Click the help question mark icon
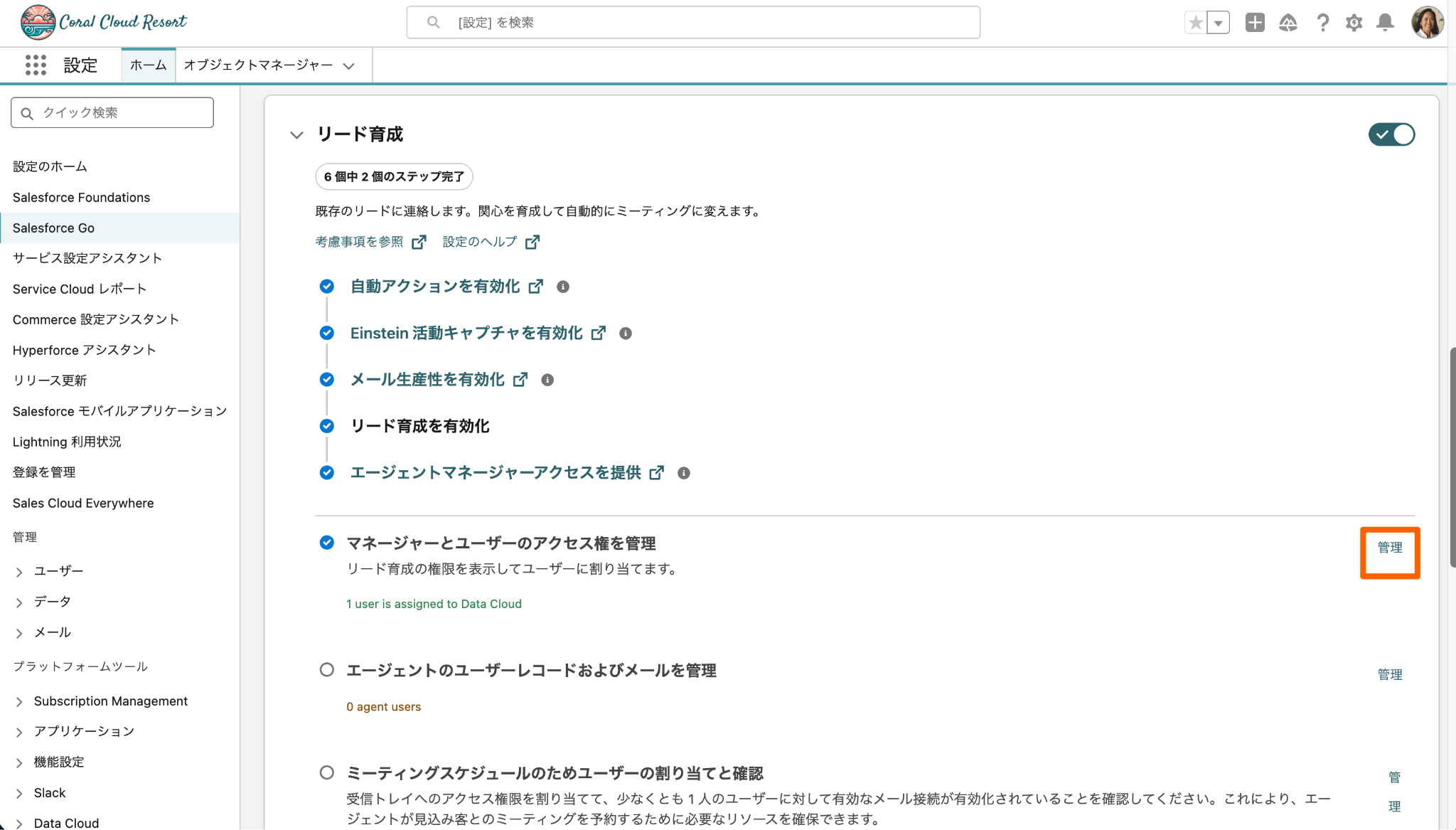The image size is (1456, 830). tap(1322, 23)
